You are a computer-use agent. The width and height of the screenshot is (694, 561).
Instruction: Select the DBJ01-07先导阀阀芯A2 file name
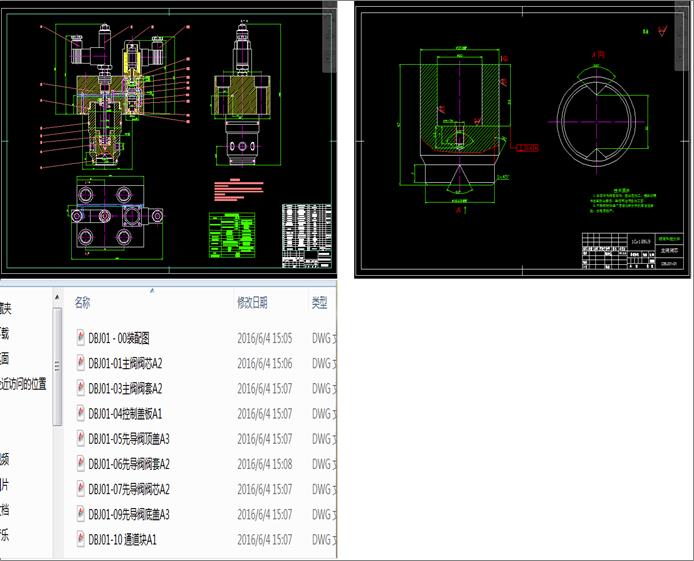point(128,489)
